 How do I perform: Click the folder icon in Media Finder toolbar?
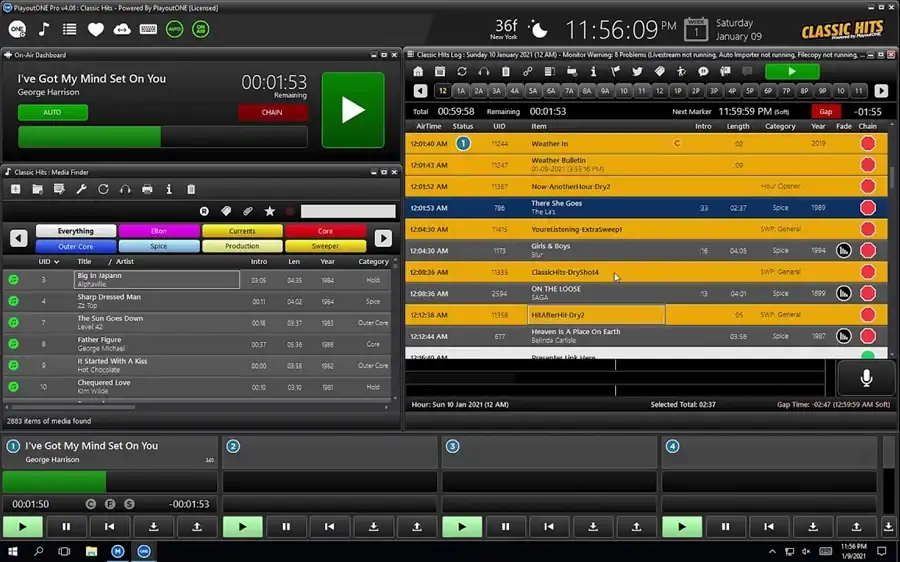point(37,189)
